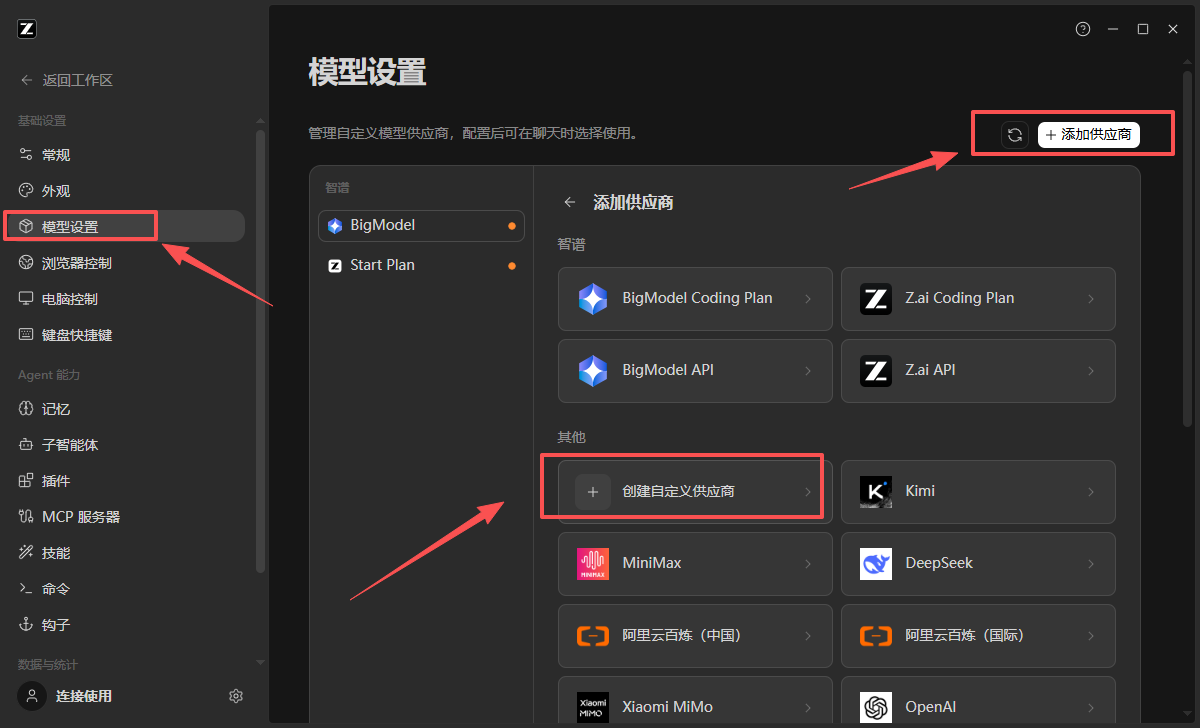Click the DeepSeek whale logo
1200x728 pixels.
pos(876,564)
